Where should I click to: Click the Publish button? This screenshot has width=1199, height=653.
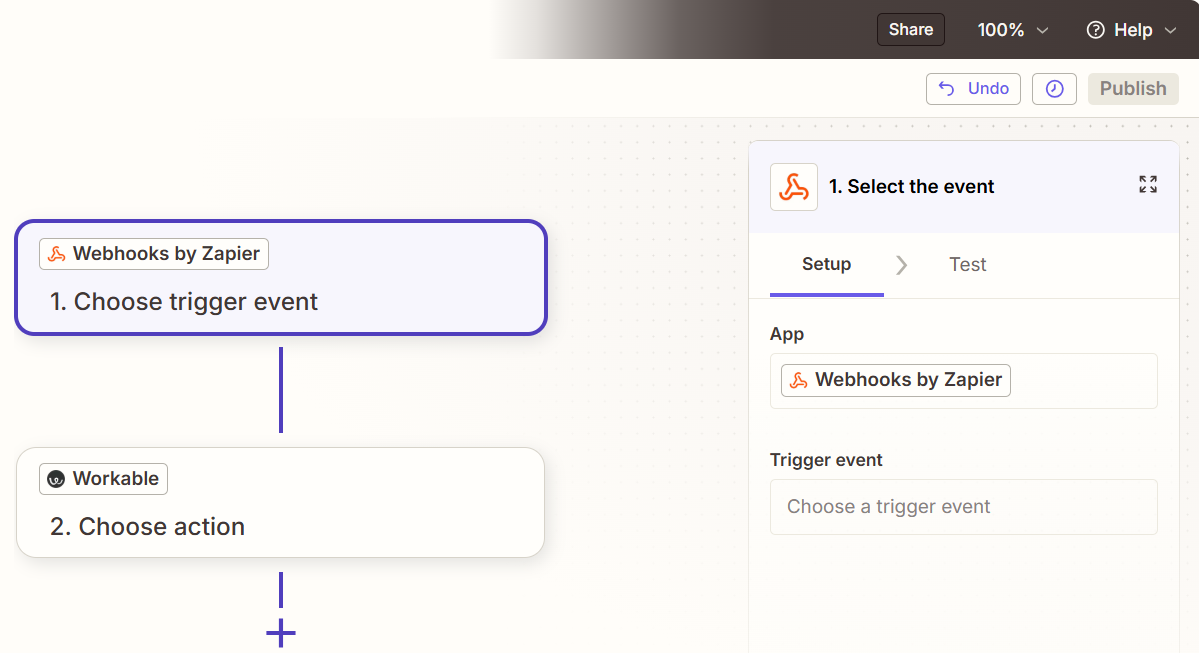click(x=1132, y=89)
